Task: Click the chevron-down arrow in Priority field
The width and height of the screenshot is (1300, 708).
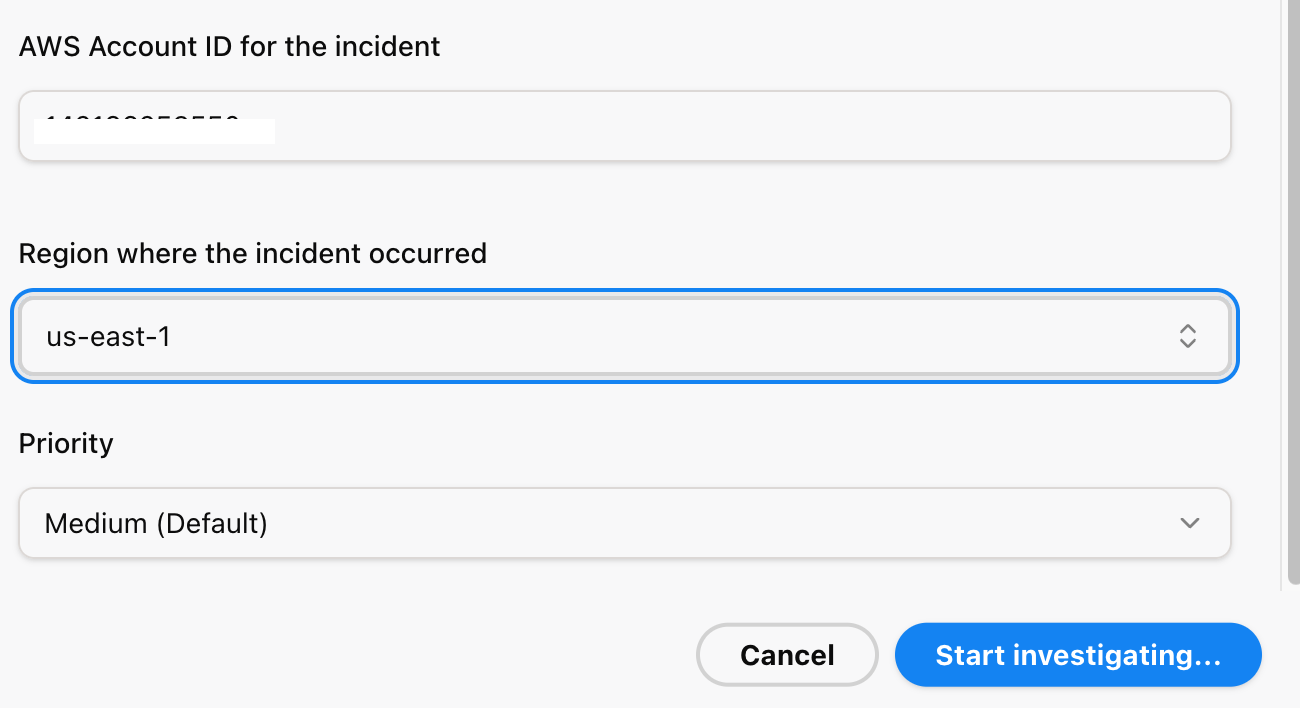Action: [1189, 523]
